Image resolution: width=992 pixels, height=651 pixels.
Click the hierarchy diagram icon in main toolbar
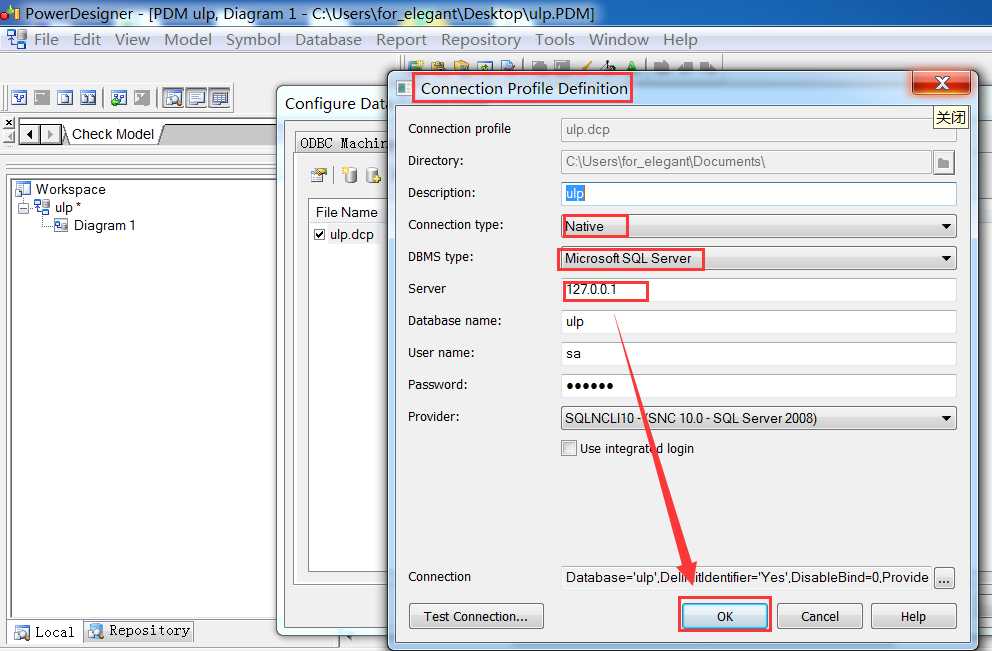pyautogui.click(x=20, y=97)
